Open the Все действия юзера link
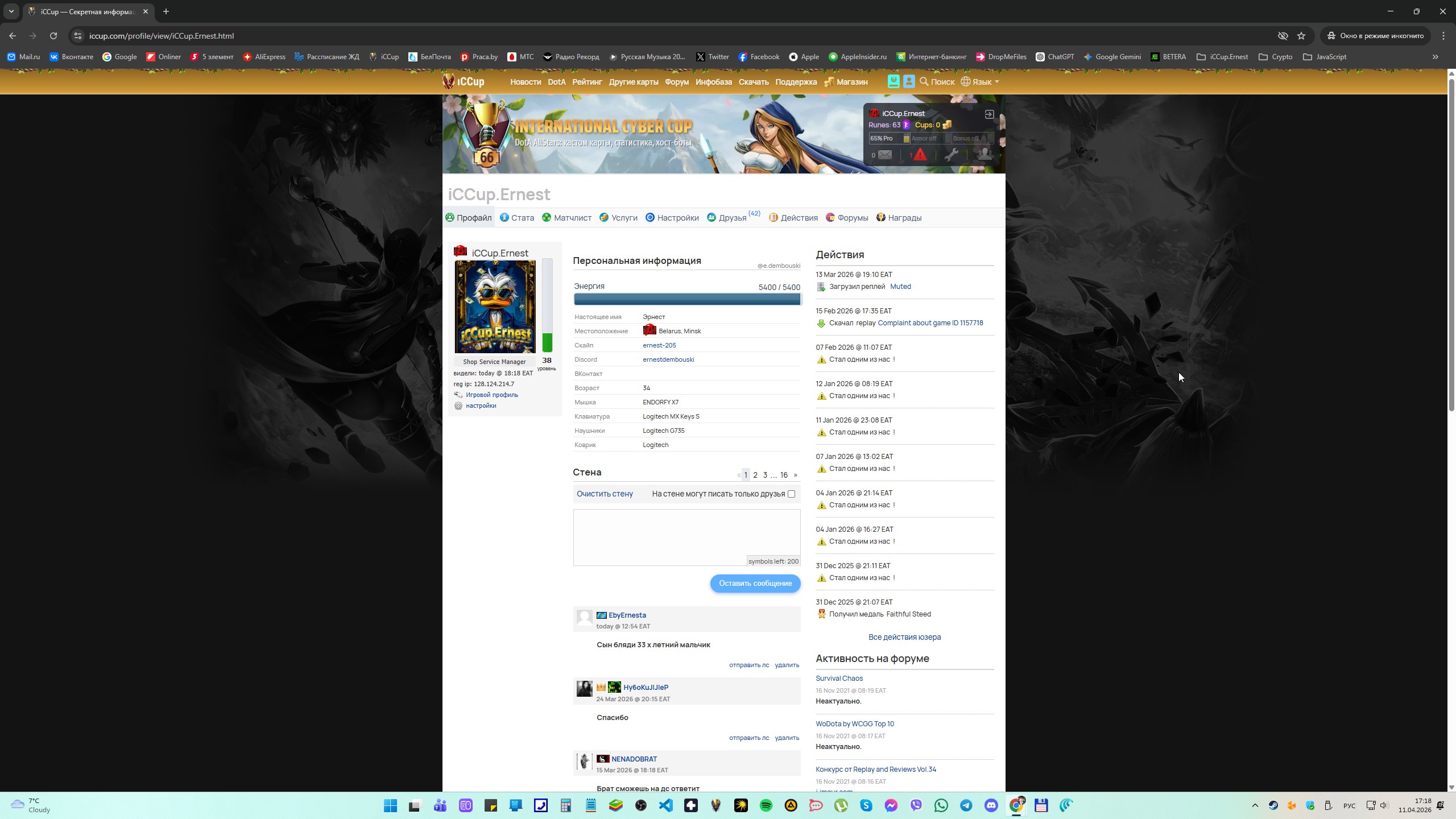1456x819 pixels. 904,637
